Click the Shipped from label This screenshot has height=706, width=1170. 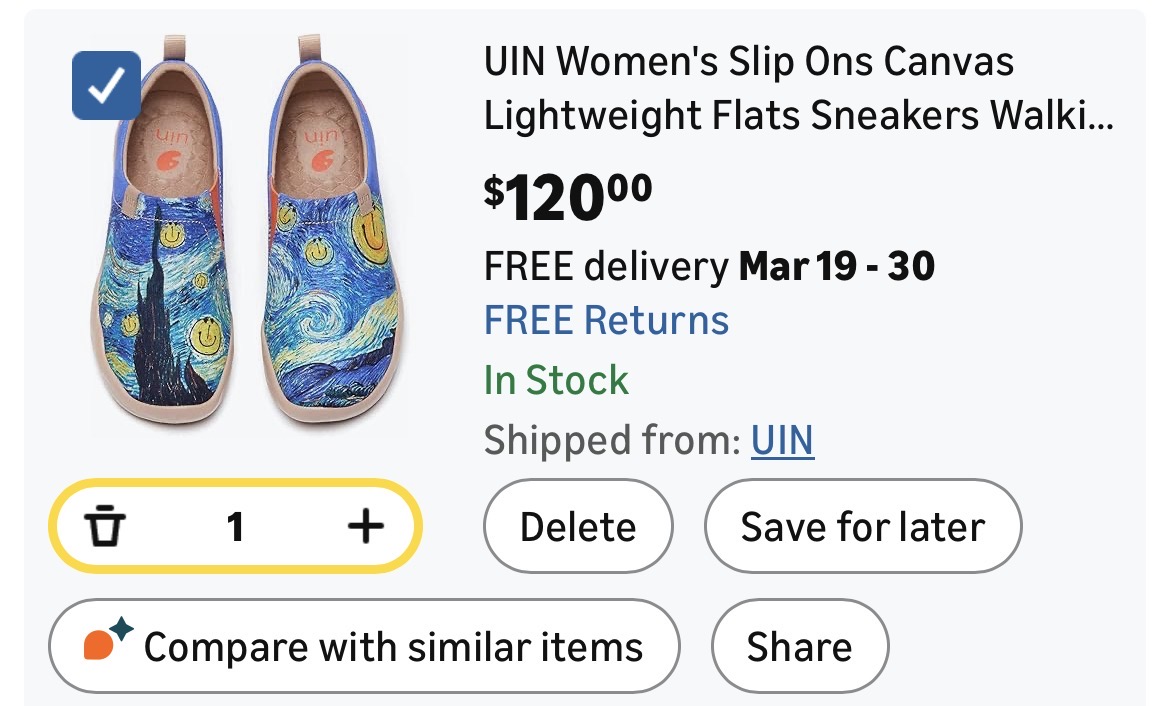(612, 440)
